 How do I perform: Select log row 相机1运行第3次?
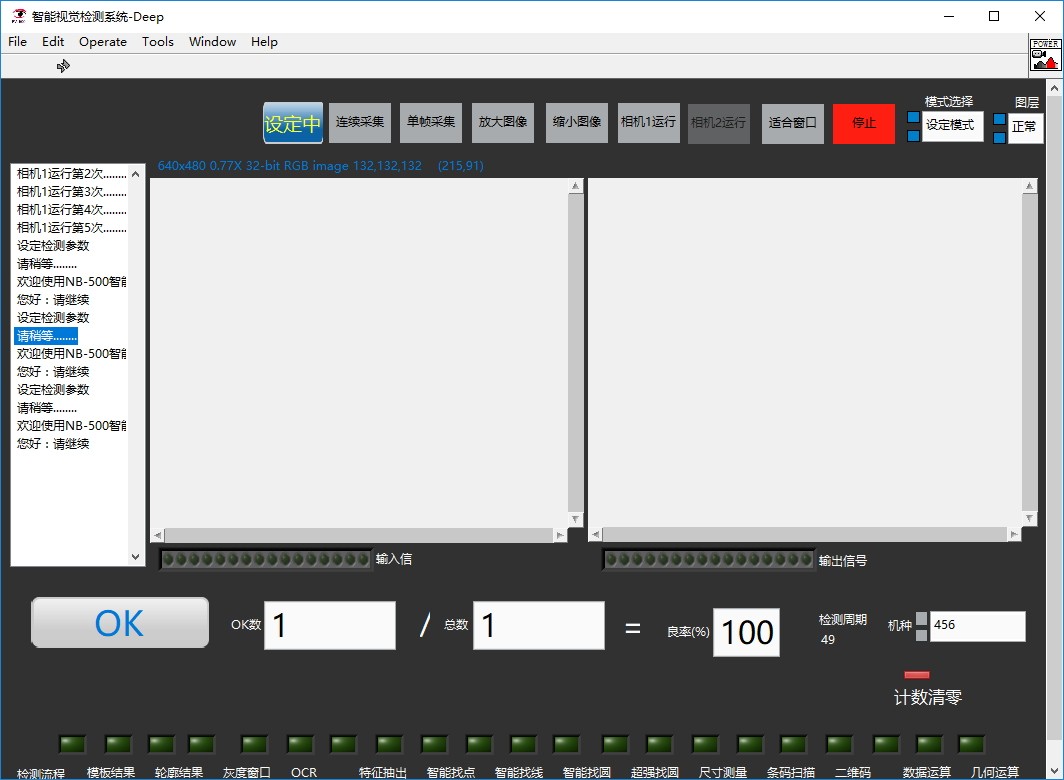pyautogui.click(x=71, y=191)
